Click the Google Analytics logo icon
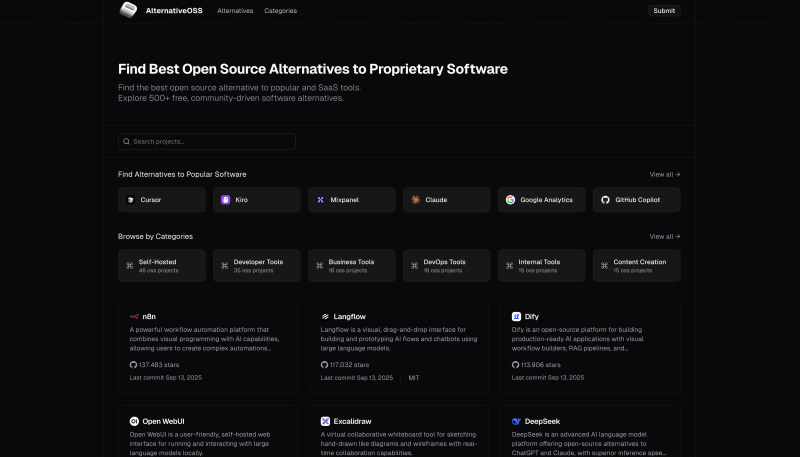 pos(510,200)
